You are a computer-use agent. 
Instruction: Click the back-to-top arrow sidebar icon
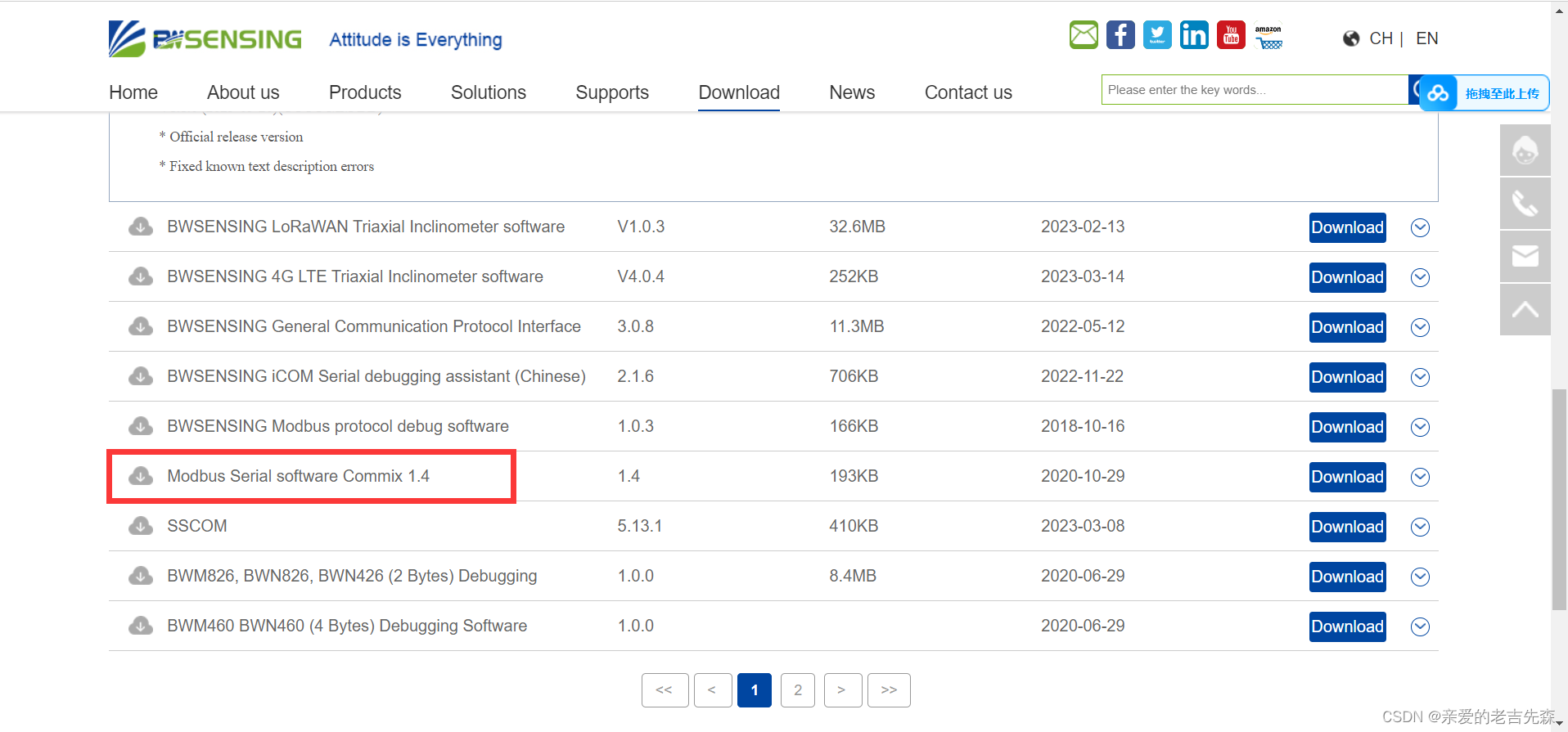[x=1525, y=310]
